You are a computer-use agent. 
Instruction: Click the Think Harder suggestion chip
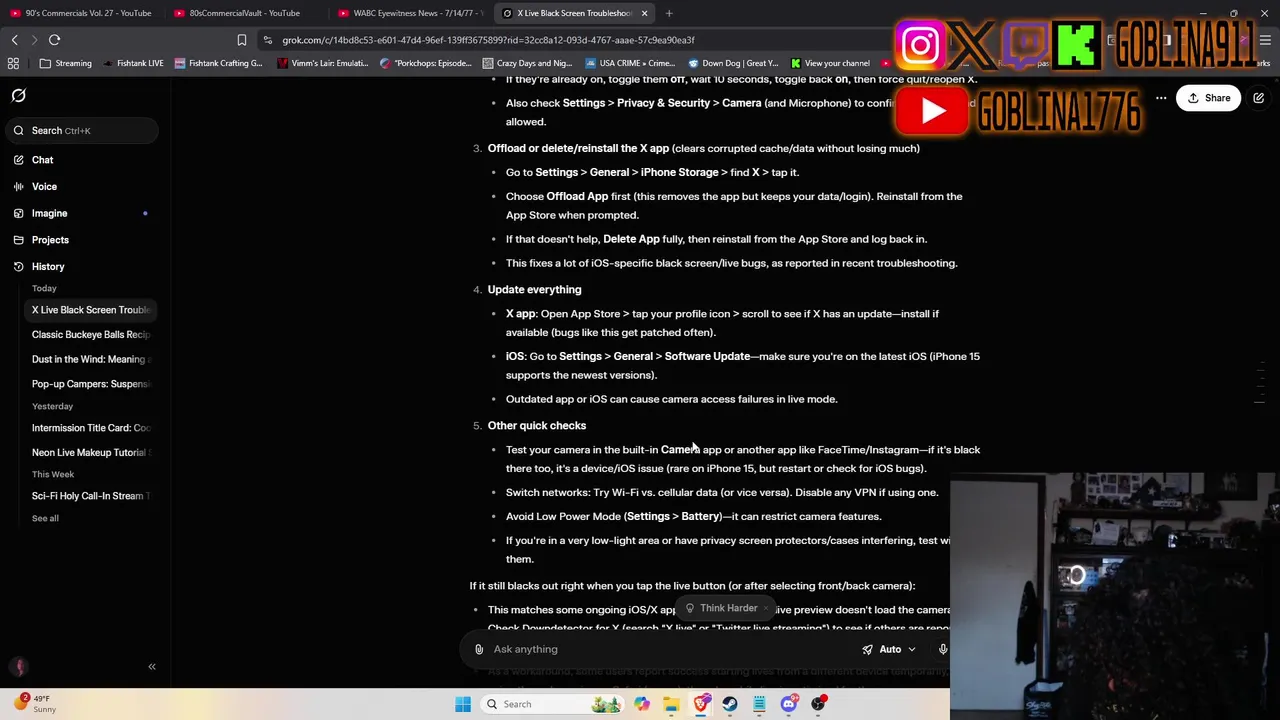[722, 608]
